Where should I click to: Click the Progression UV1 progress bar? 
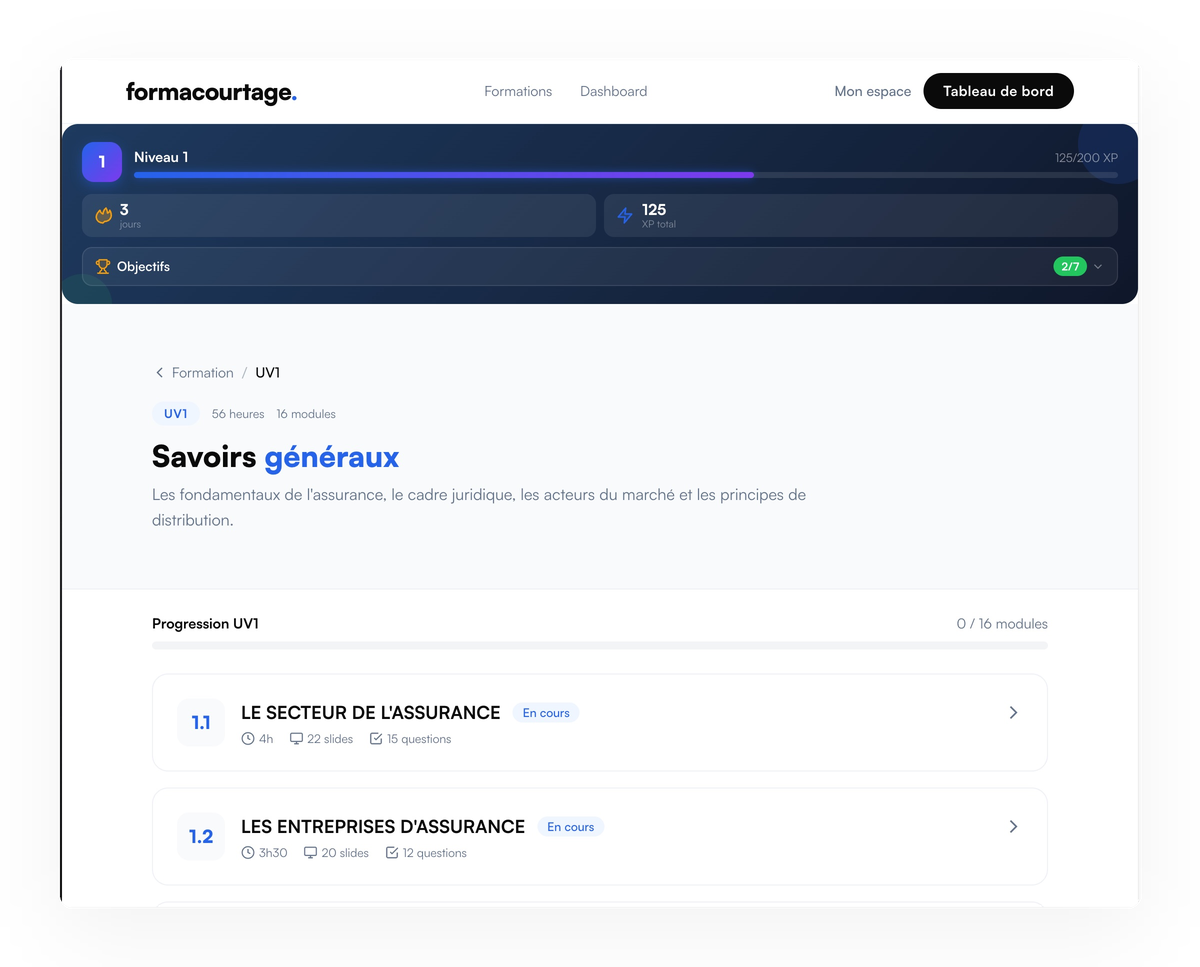tap(600, 646)
